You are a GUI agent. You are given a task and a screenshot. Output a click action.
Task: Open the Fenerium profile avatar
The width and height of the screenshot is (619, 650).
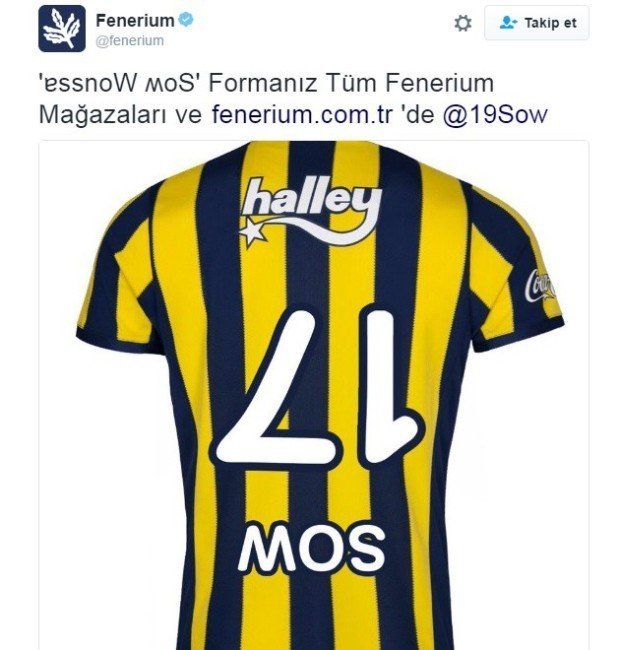click(x=62, y=29)
